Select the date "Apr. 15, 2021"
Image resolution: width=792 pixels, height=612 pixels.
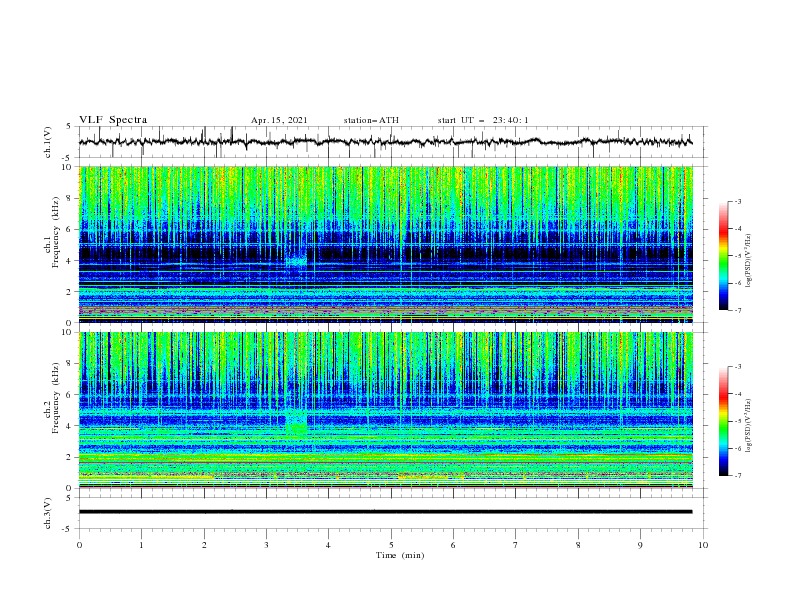pos(279,120)
